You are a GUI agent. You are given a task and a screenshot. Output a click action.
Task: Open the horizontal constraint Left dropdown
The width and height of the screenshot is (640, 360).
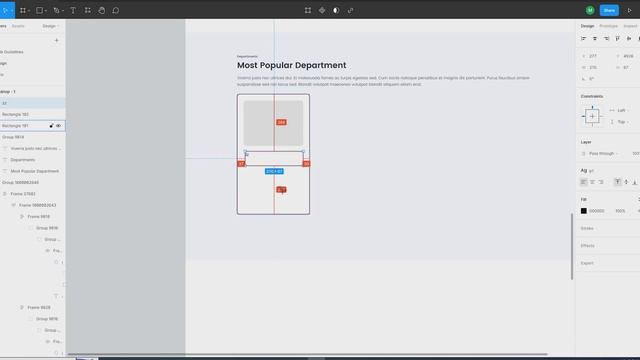(622, 110)
